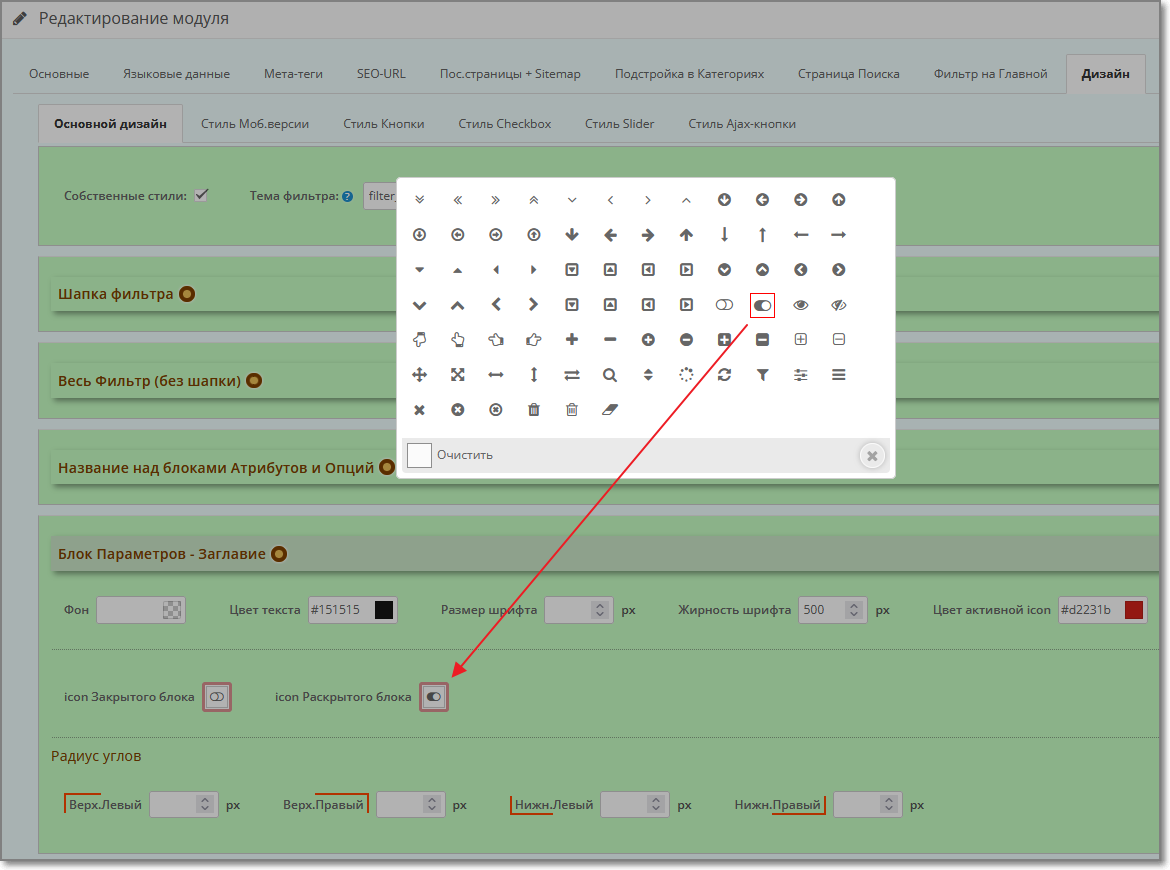Choose the dotted spinner circle icon

click(686, 375)
